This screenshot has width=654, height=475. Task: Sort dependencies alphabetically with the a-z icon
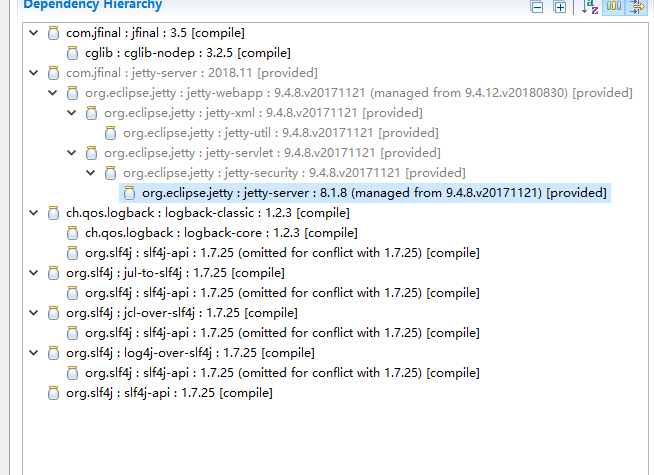point(590,6)
